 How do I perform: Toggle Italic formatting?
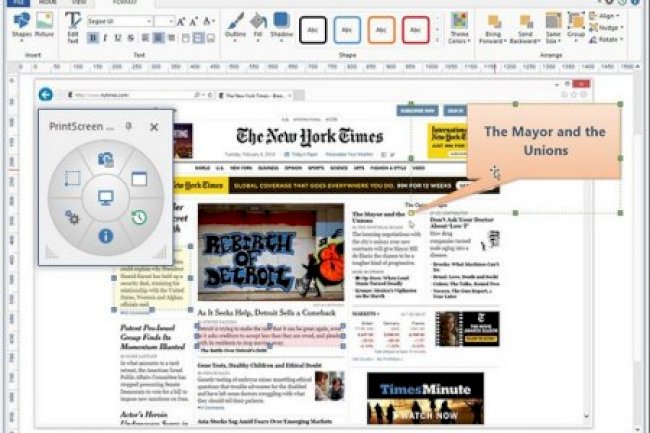[105, 38]
